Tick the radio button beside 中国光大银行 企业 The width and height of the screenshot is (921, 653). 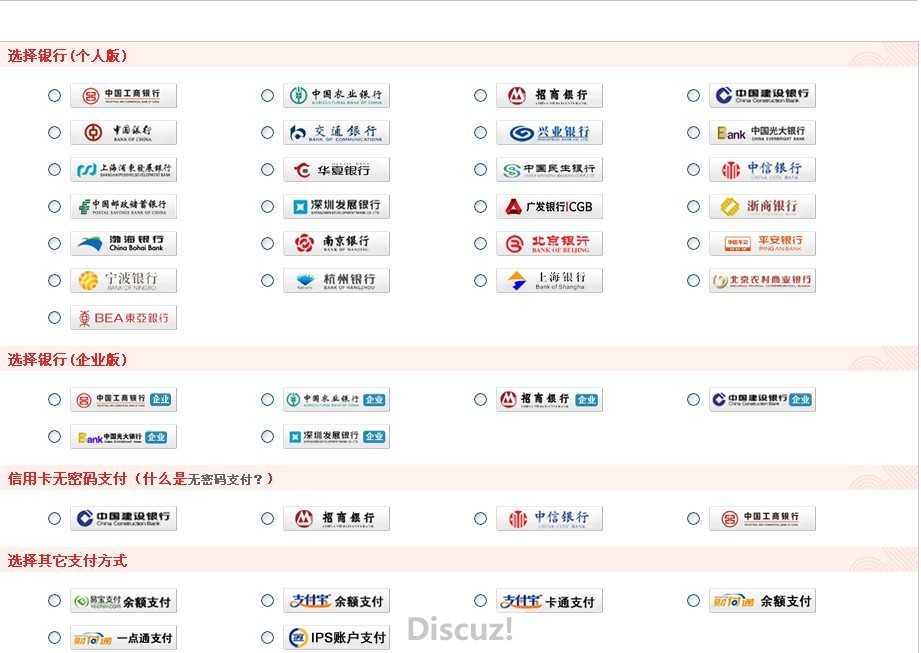(54, 436)
